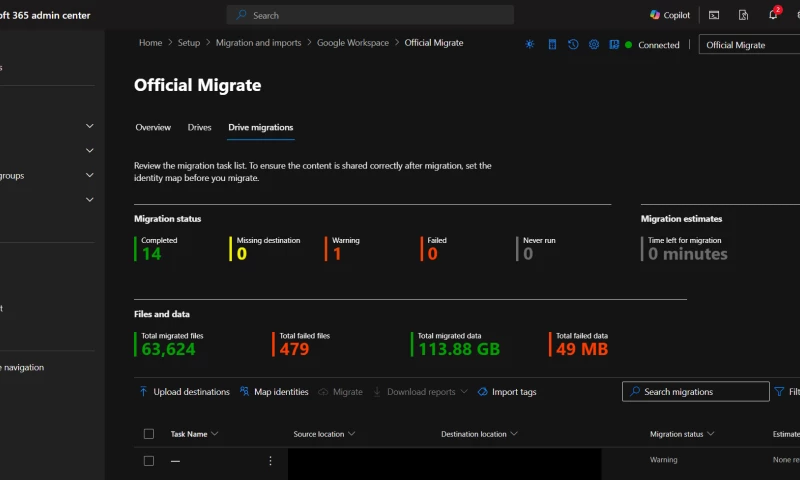Open the Copilot assistant
Viewport: 800px width, 480px height.
[669, 15]
